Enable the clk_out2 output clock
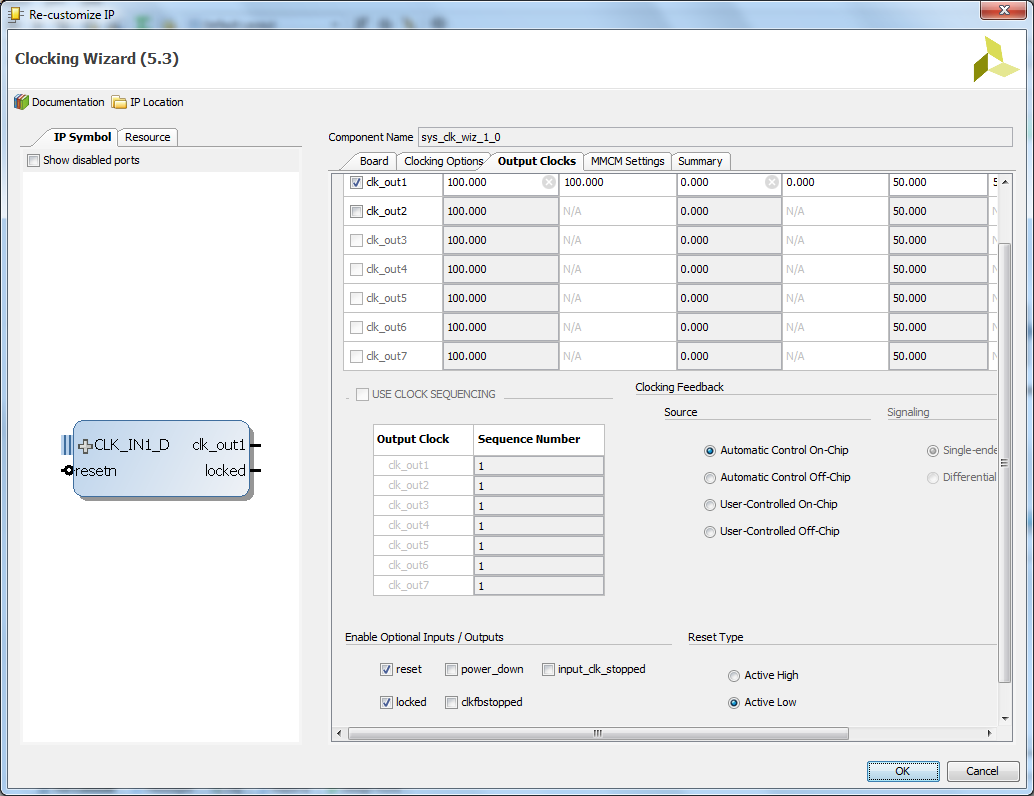This screenshot has height=796, width=1034. (x=356, y=212)
